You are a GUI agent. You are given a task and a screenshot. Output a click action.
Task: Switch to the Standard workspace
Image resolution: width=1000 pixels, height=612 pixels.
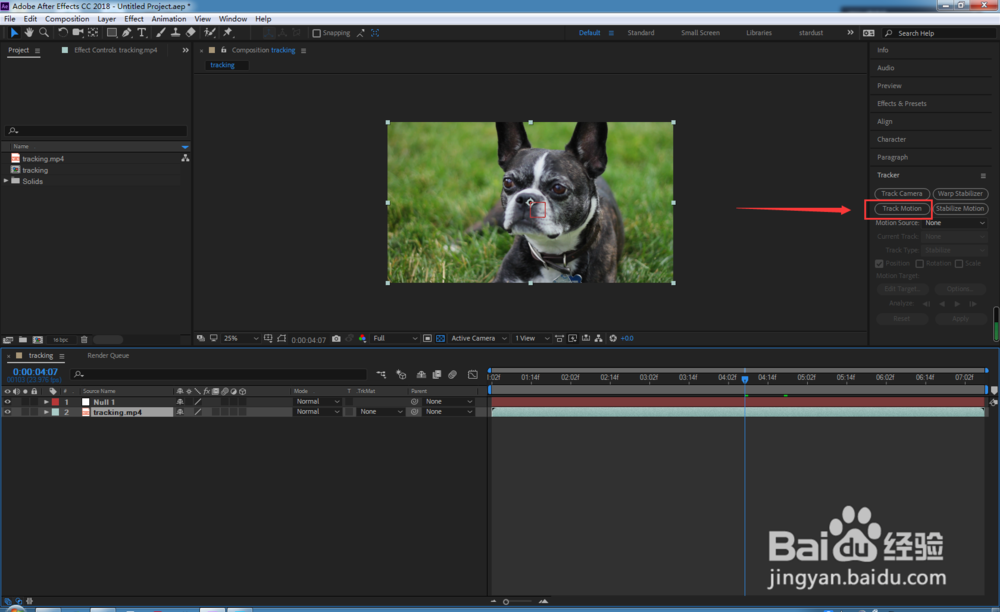[640, 33]
